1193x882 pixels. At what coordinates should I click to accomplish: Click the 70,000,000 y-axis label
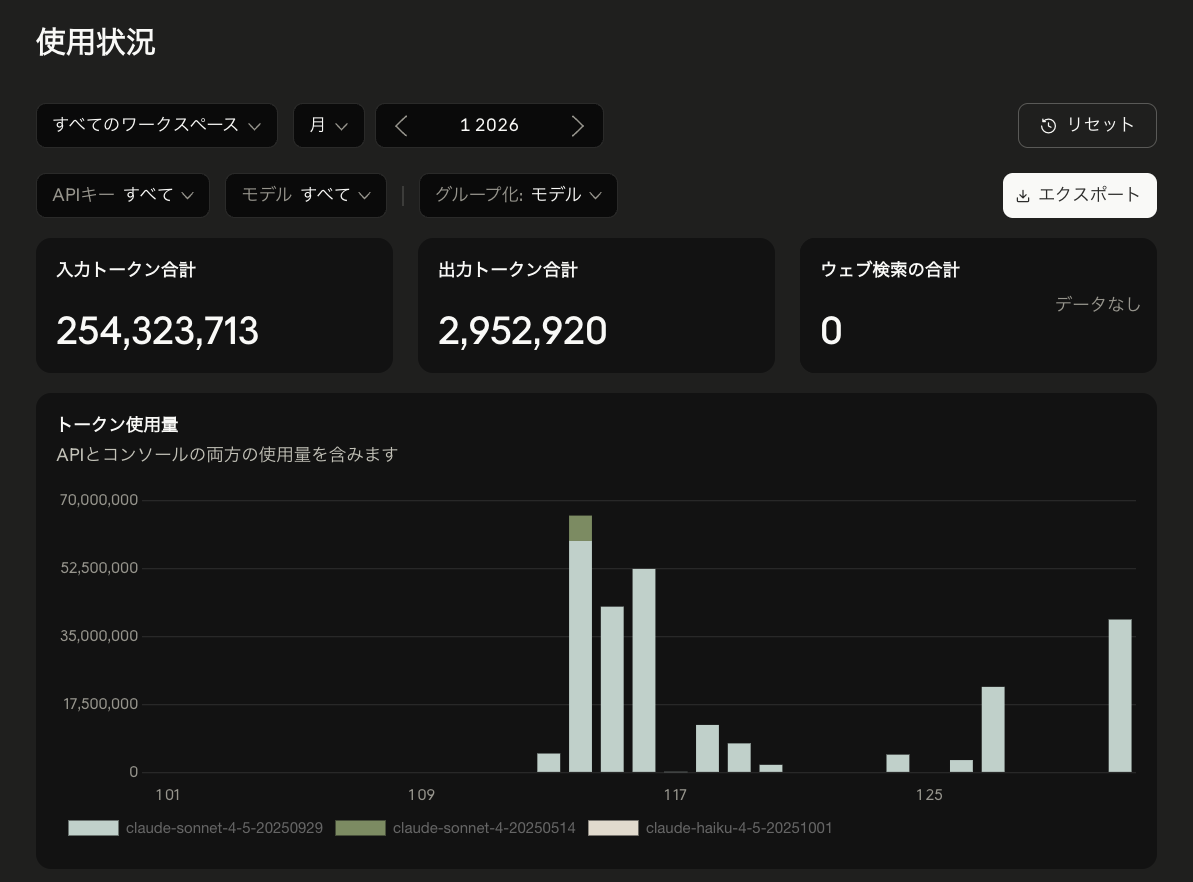tap(99, 500)
